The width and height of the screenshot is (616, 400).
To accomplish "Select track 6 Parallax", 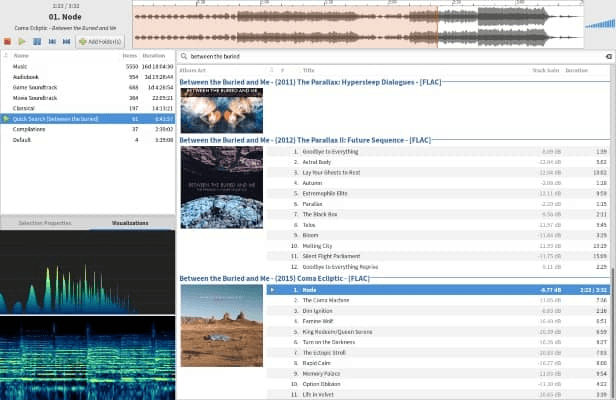I will 438,204.
